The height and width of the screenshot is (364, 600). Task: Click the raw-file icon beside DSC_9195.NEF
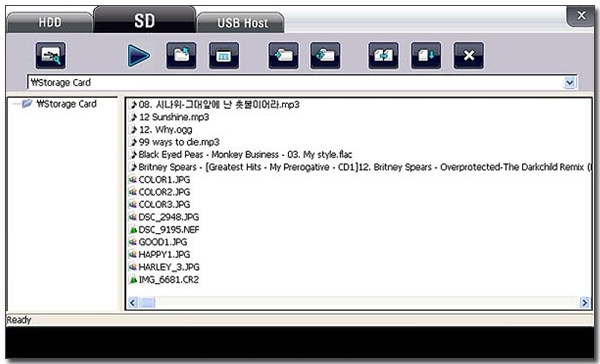(133, 230)
